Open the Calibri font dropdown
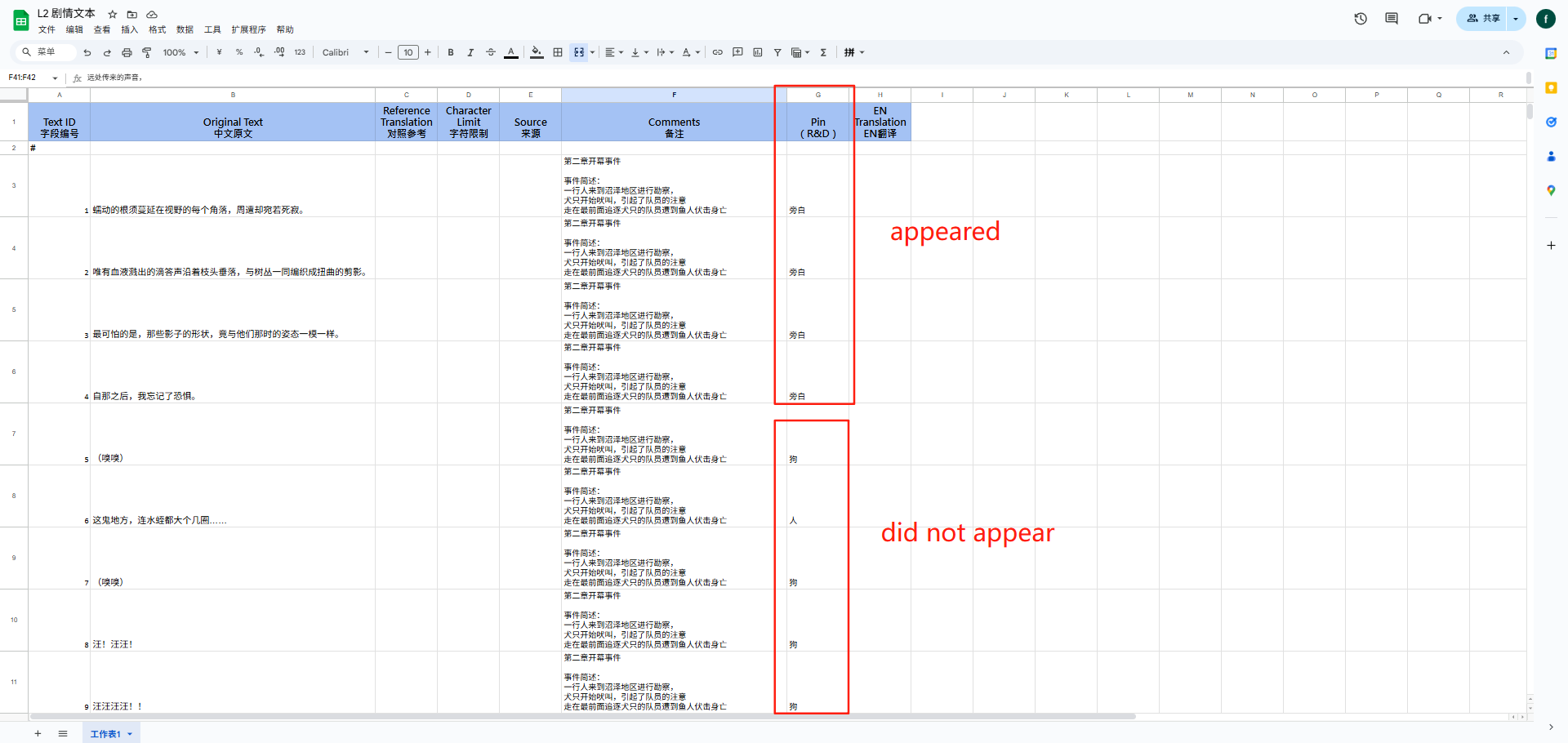Screen dimensions: 1568x743 point(345,52)
